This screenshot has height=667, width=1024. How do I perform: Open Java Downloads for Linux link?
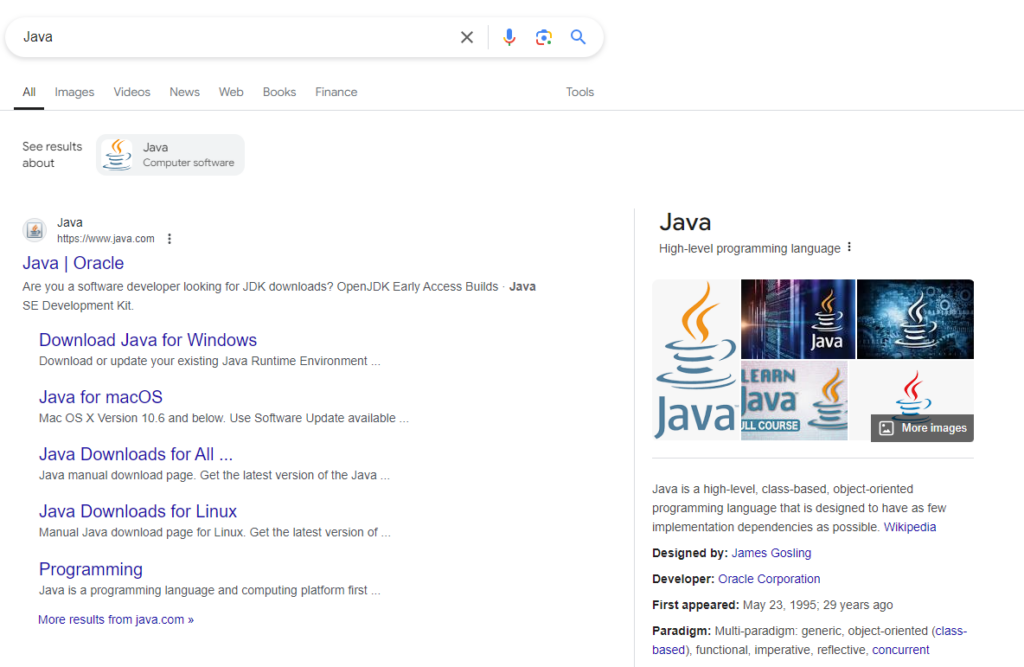[x=138, y=511]
